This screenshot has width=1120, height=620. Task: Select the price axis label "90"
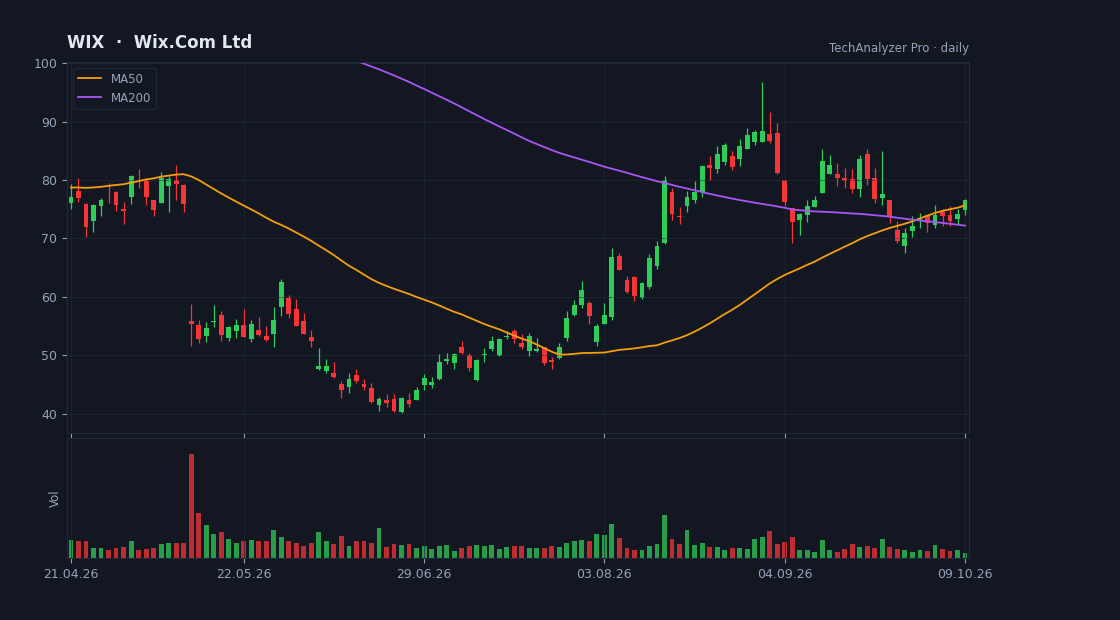click(x=49, y=122)
